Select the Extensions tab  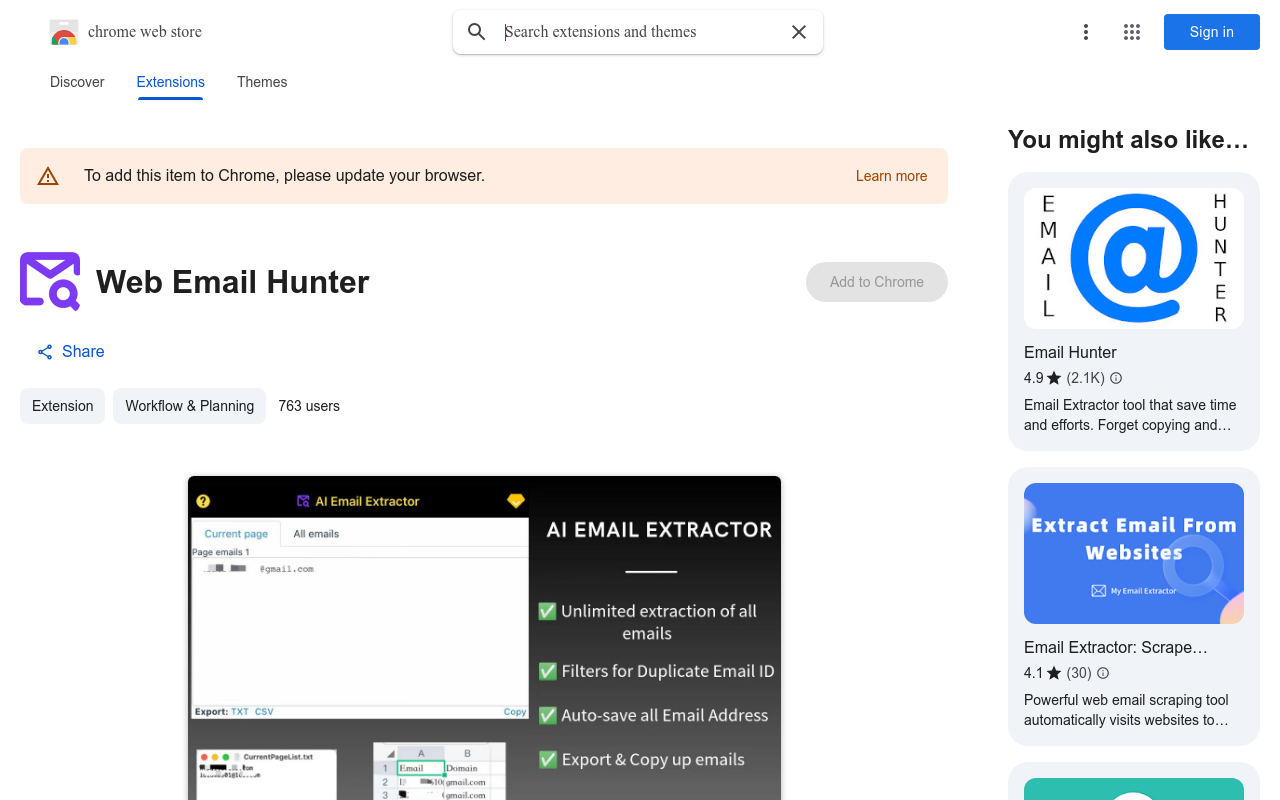pos(171,82)
